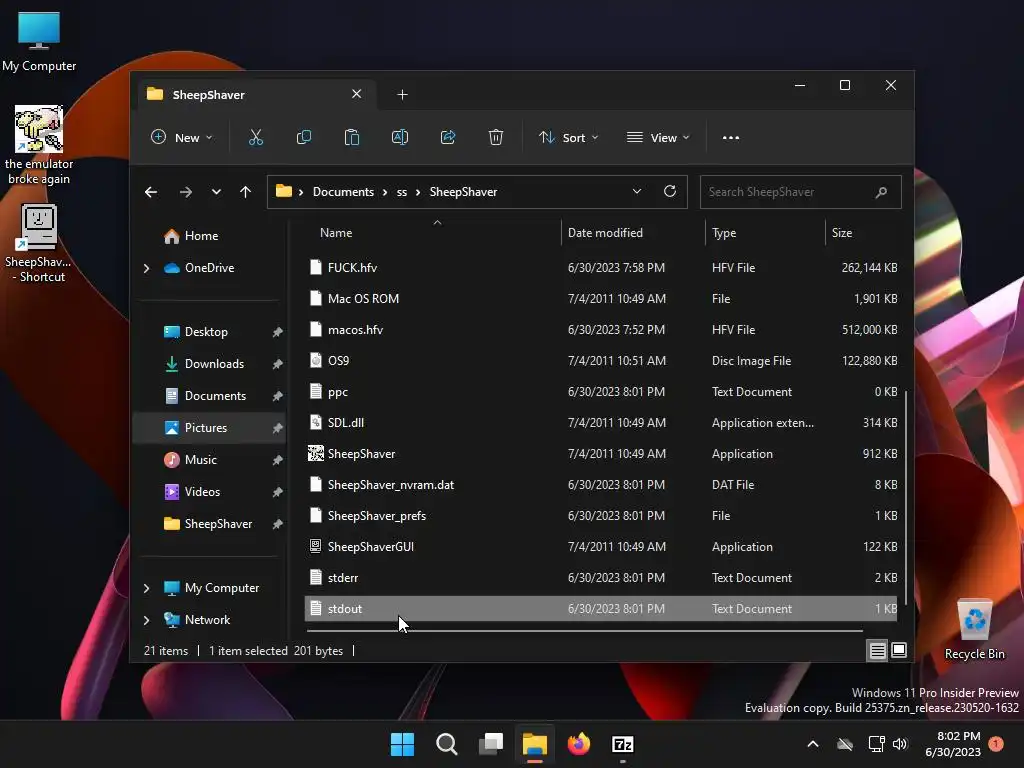Launch Firefox from taskbar

579,744
